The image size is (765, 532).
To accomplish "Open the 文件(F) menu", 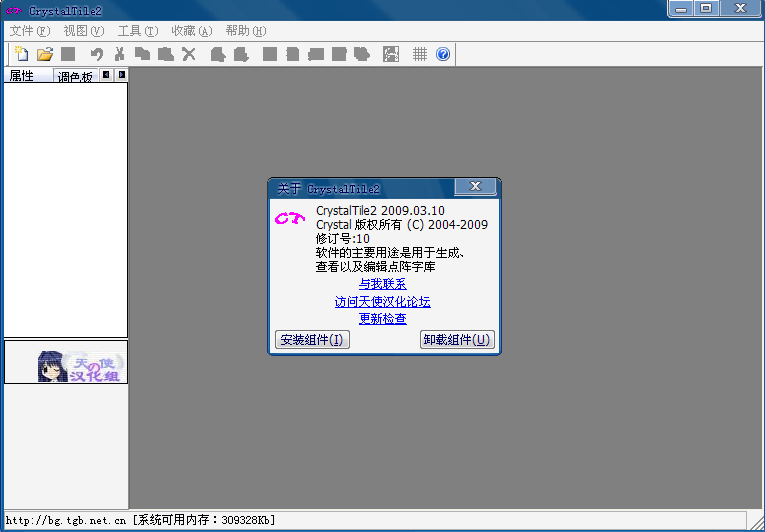I will [30, 31].
